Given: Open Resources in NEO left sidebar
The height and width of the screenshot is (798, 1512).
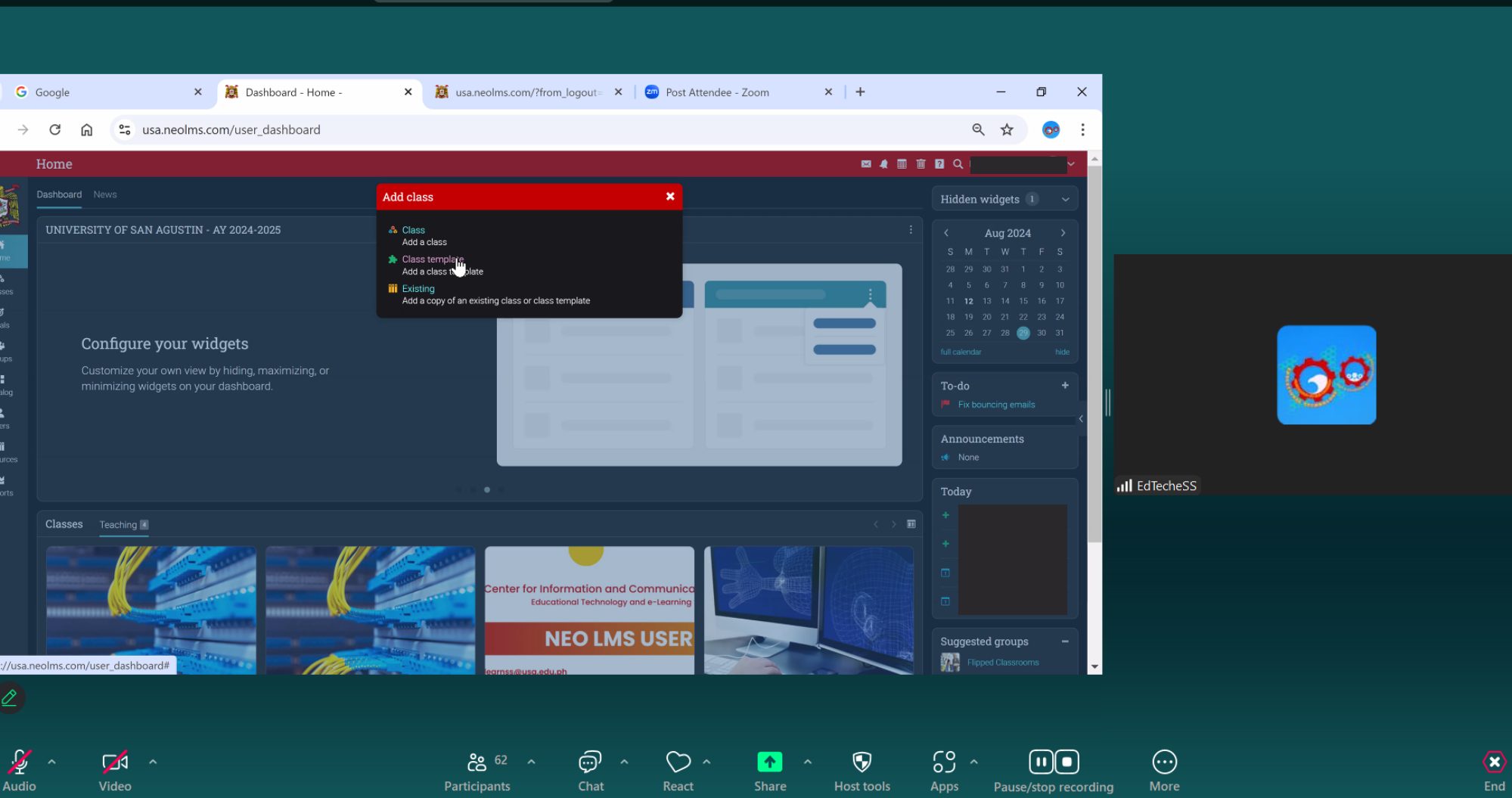Looking at the screenshot, I should click(9, 452).
